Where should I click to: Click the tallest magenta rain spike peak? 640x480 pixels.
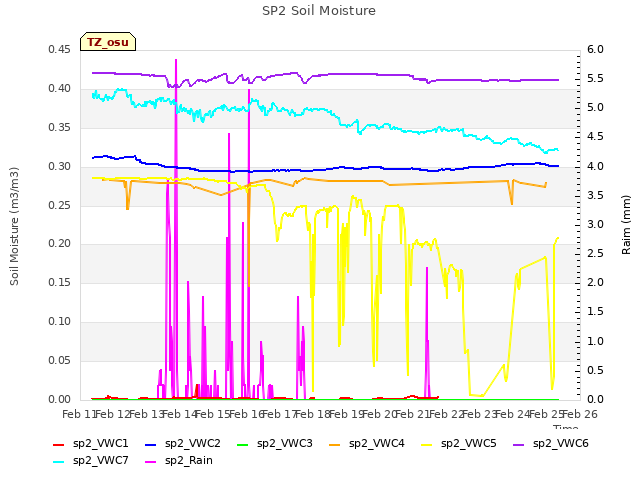tap(176, 60)
